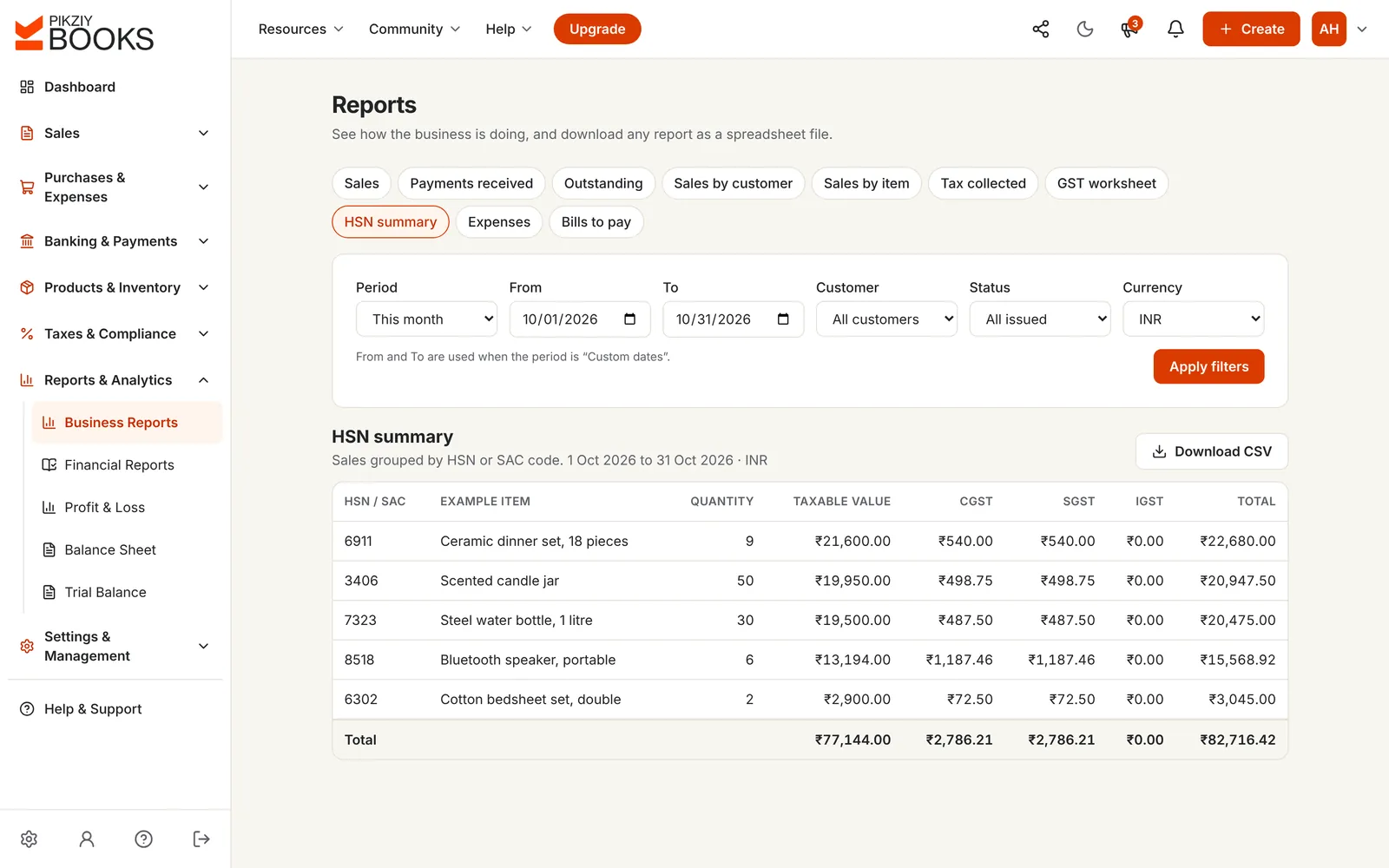This screenshot has height=868, width=1389.
Task: Open the Resources menu
Action: [x=300, y=30]
